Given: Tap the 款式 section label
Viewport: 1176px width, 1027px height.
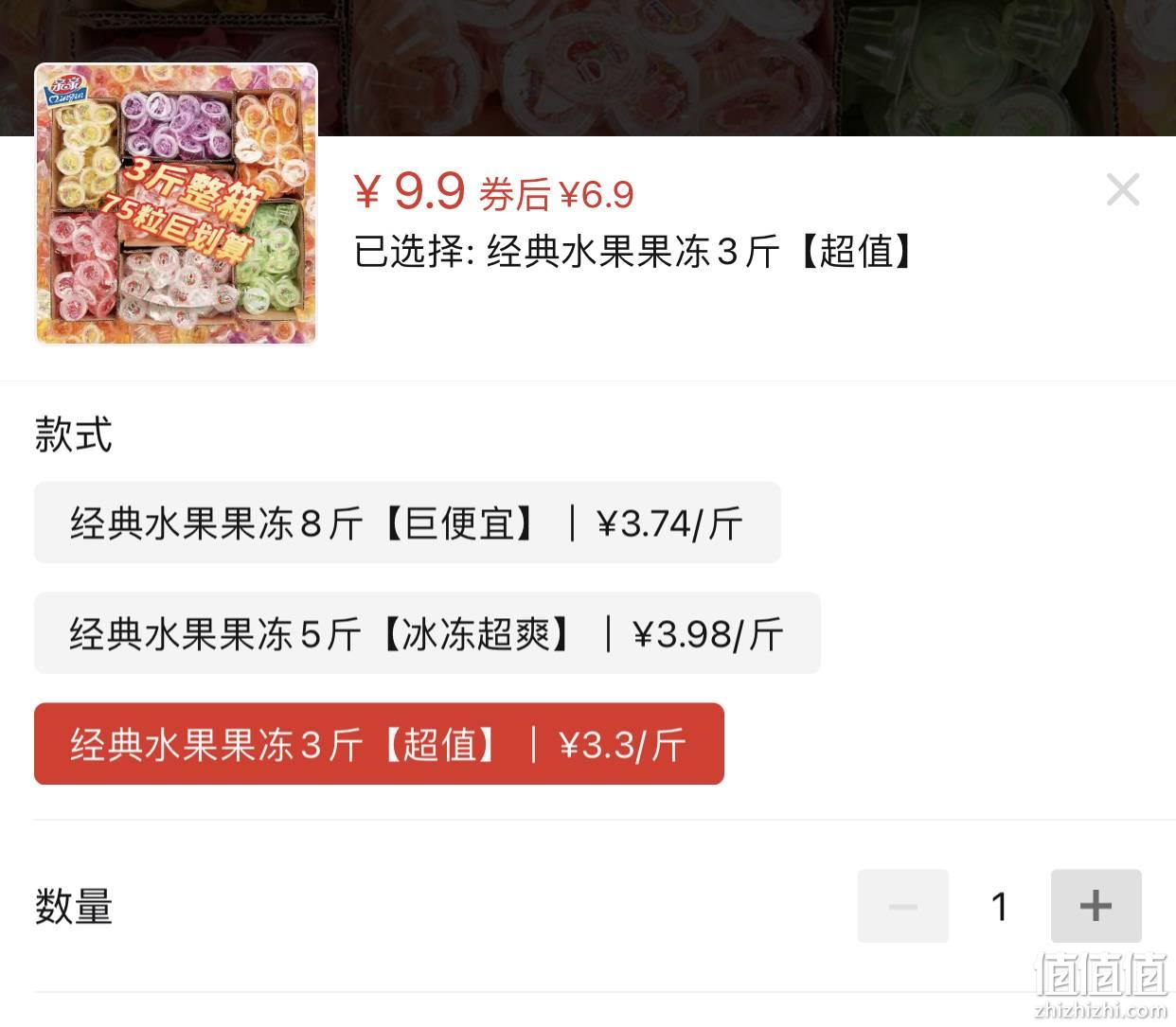Looking at the screenshot, I should [74, 434].
